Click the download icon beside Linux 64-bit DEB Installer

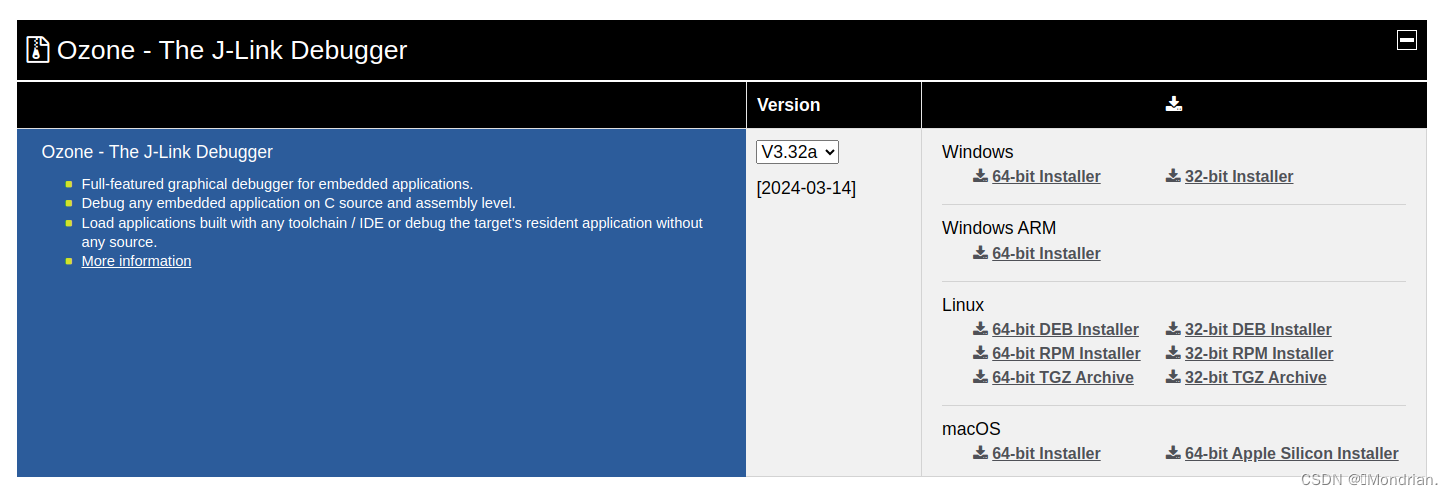(x=980, y=329)
